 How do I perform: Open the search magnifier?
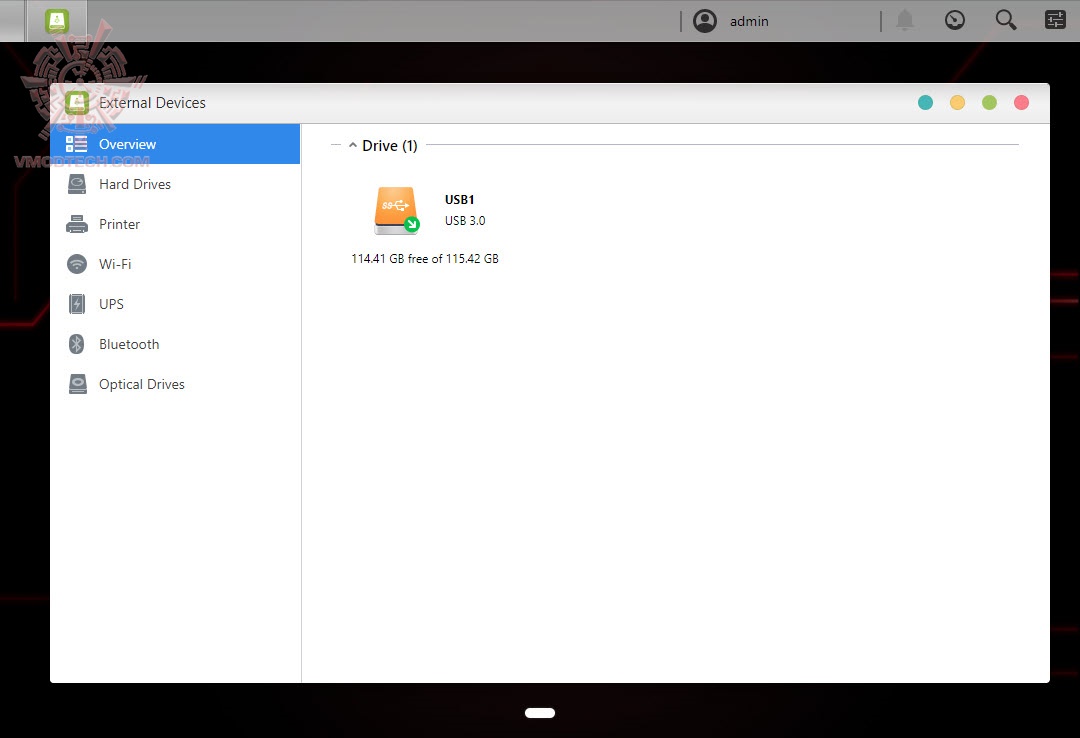[x=1006, y=21]
